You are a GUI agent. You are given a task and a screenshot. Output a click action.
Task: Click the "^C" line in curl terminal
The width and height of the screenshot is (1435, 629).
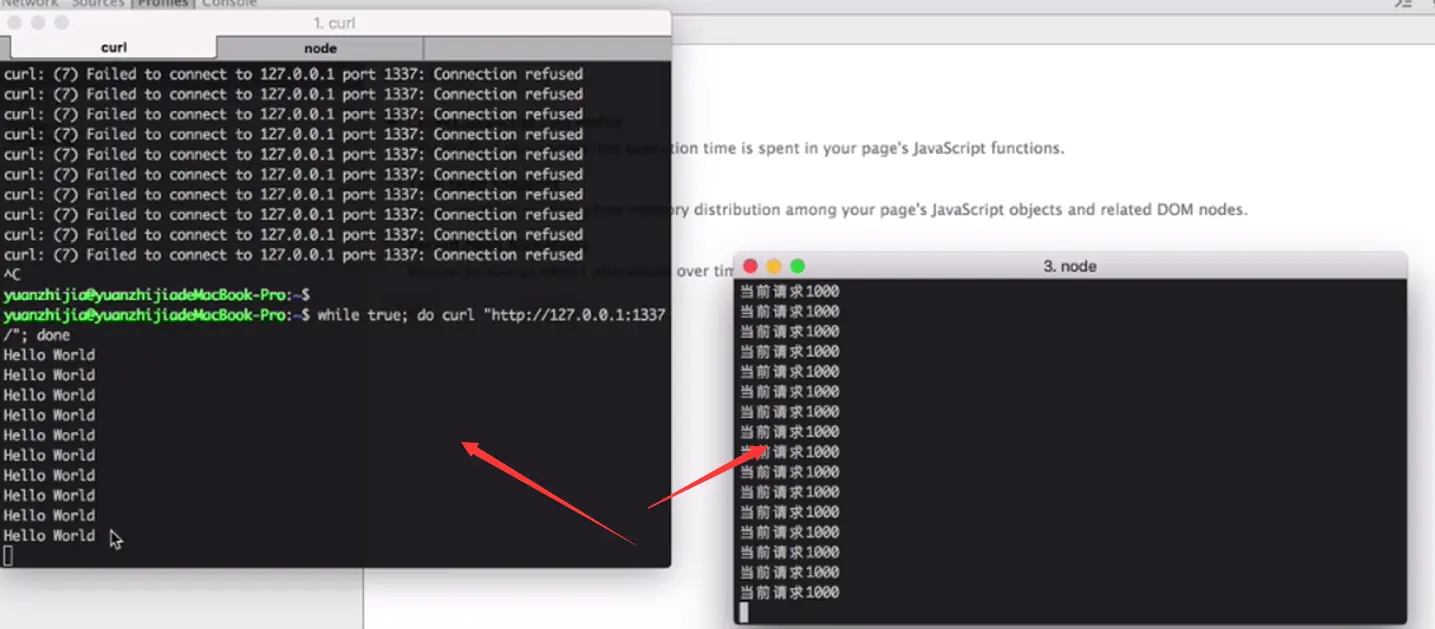(12, 274)
